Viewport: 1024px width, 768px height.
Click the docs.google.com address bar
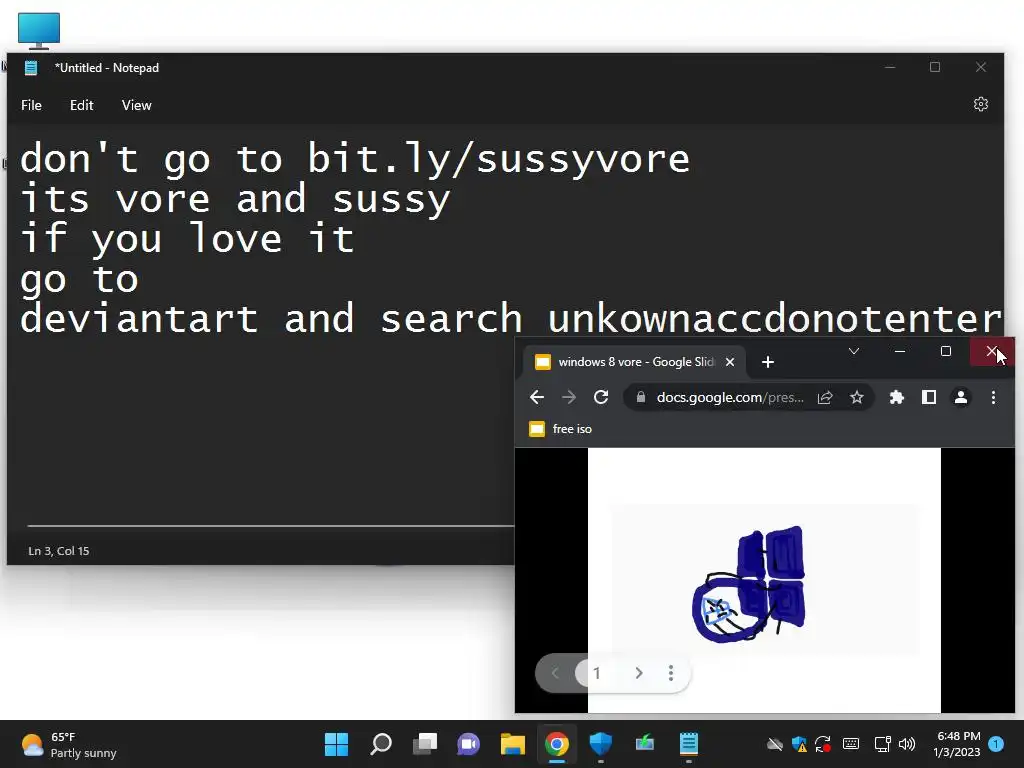point(729,397)
